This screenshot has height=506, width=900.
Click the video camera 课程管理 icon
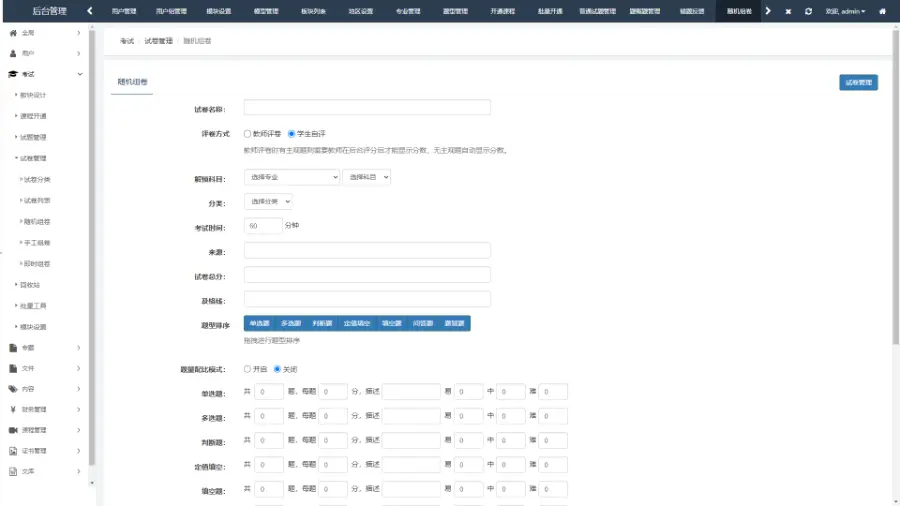(x=13, y=430)
